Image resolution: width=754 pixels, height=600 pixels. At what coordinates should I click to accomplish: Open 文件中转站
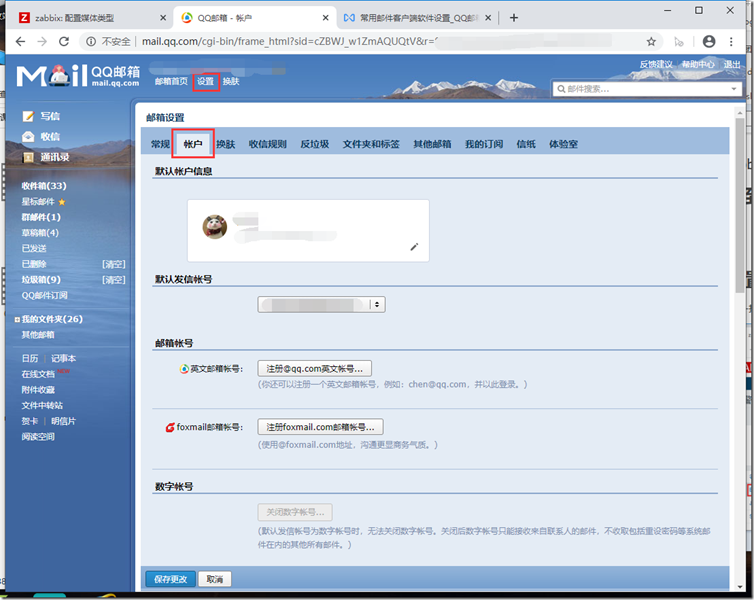[x=42, y=406]
